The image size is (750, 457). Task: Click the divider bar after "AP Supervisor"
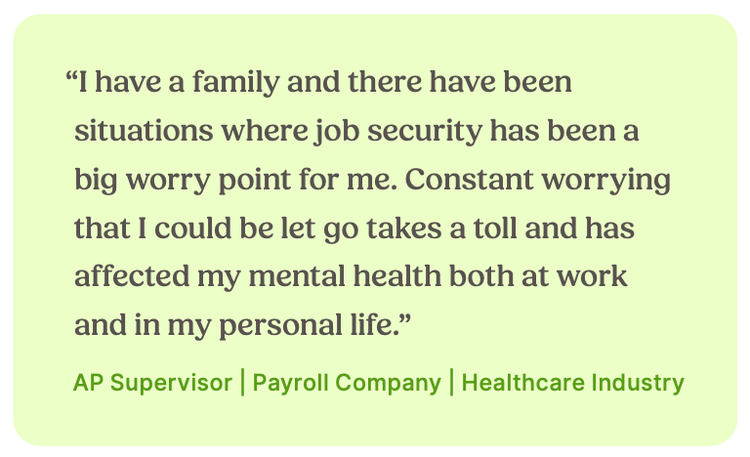(243, 382)
